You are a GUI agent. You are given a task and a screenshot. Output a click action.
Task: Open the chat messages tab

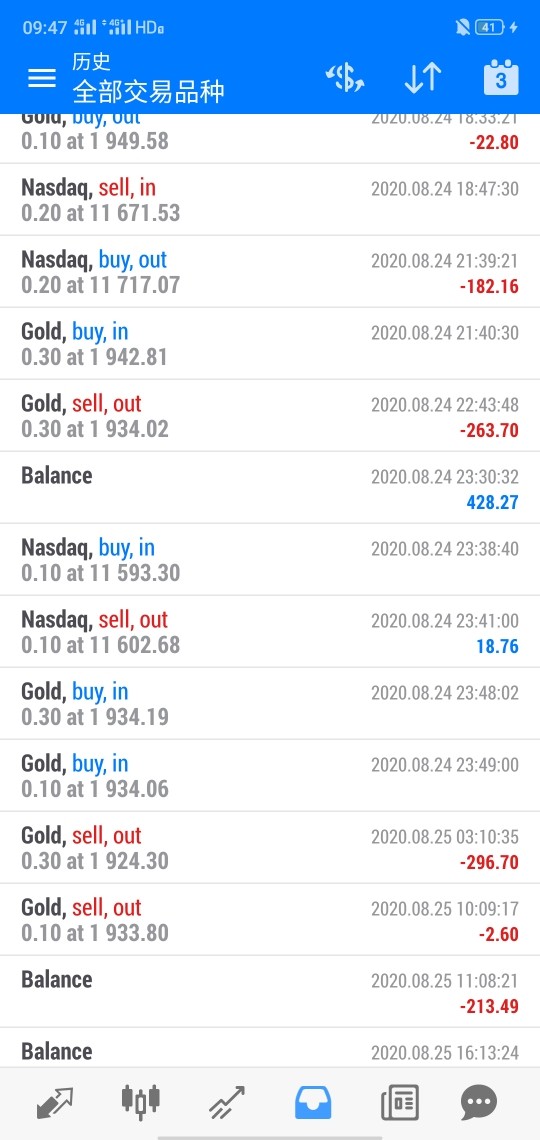coord(479,1102)
